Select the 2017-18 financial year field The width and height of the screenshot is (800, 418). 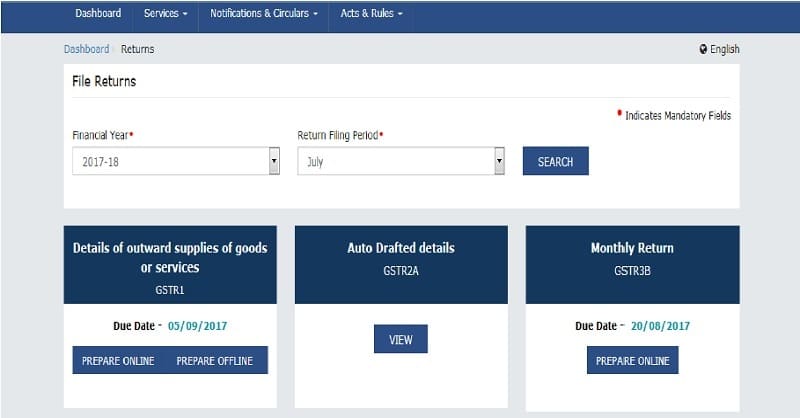click(x=171, y=161)
